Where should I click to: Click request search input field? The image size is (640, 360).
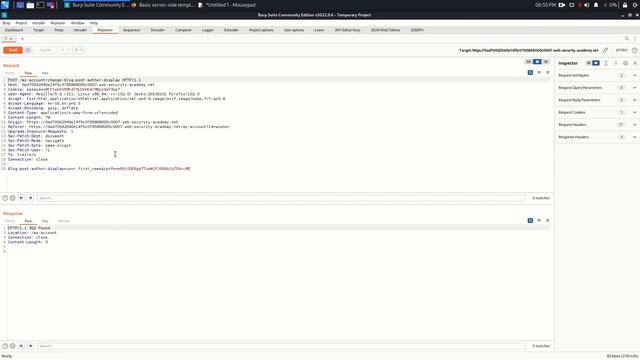281,198
